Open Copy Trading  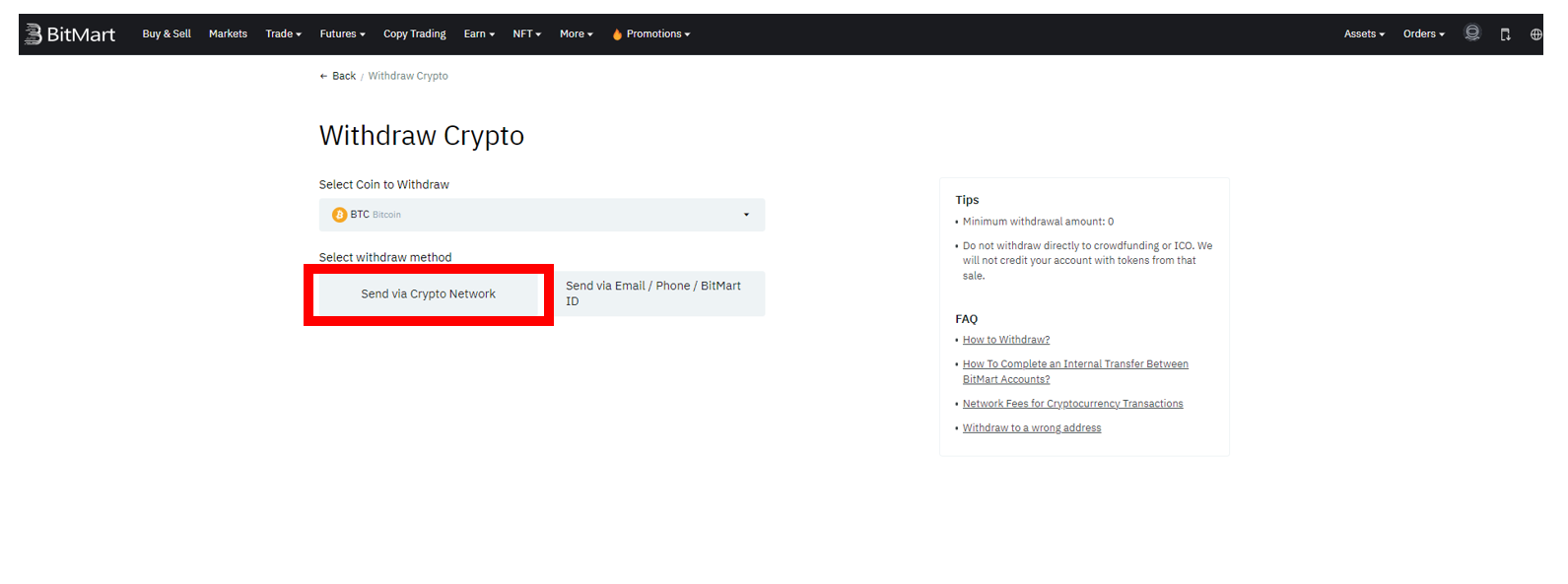415,34
